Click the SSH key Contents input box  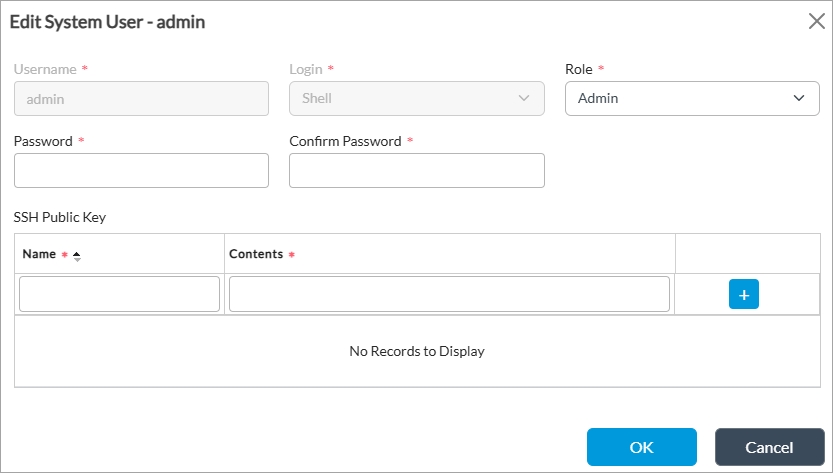click(449, 294)
